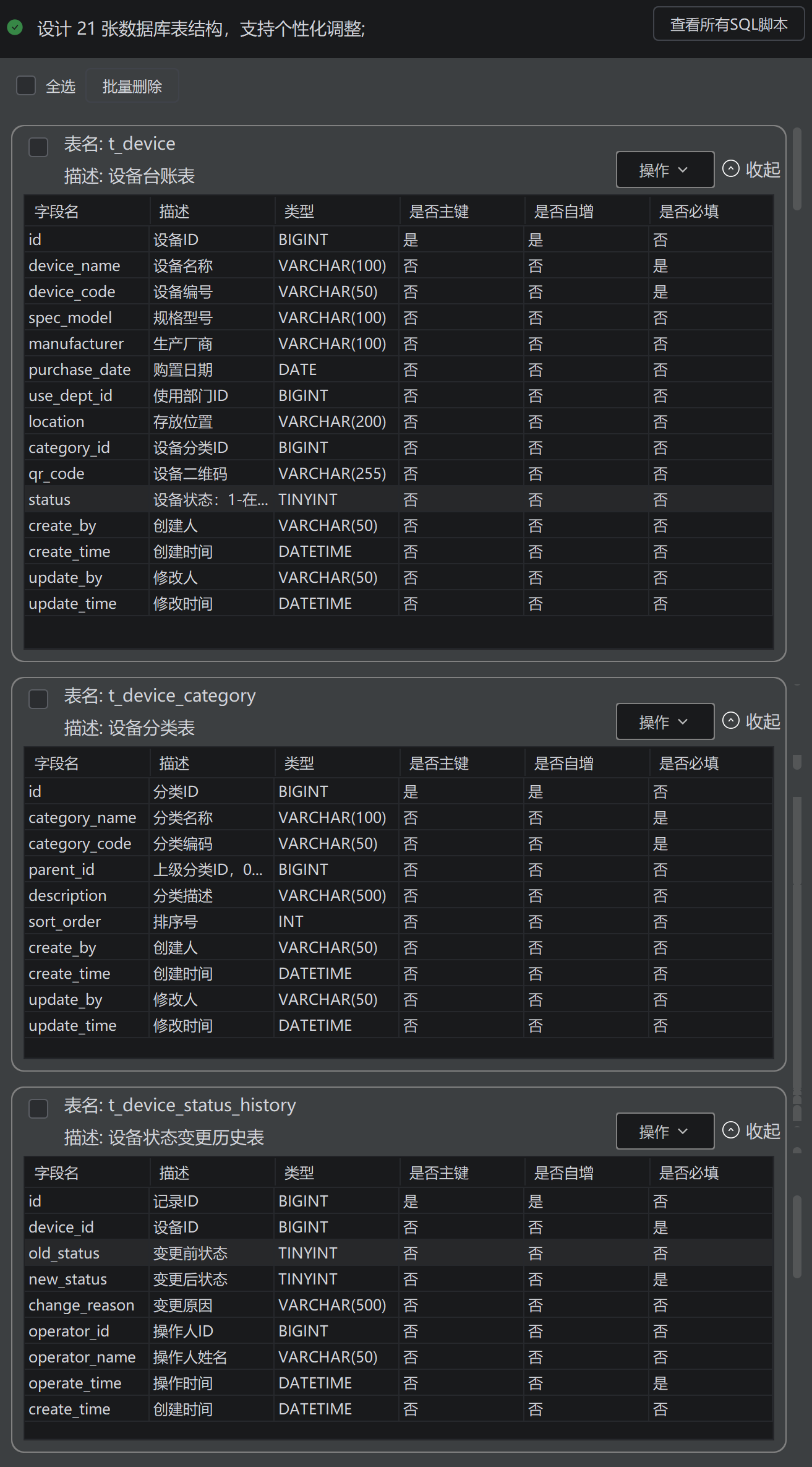Click the 设备分类表 description text

pyautogui.click(x=152, y=728)
